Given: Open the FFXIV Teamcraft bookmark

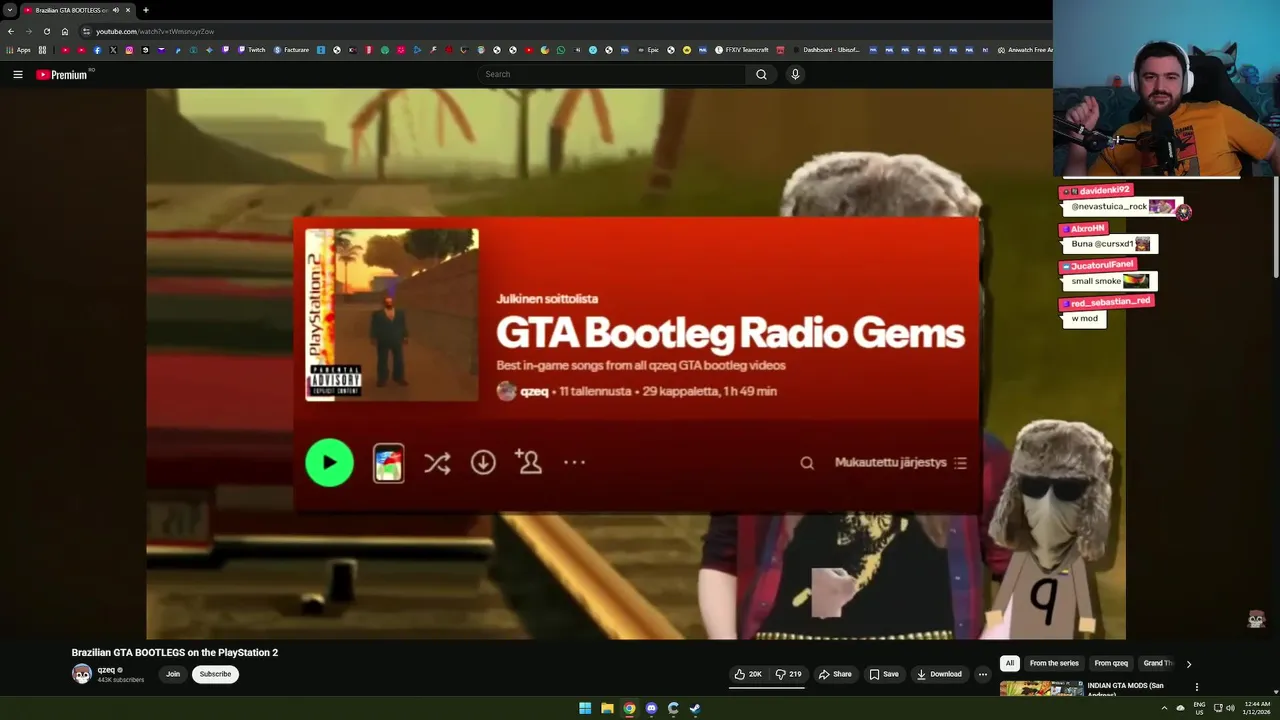Looking at the screenshot, I should click(x=741, y=50).
